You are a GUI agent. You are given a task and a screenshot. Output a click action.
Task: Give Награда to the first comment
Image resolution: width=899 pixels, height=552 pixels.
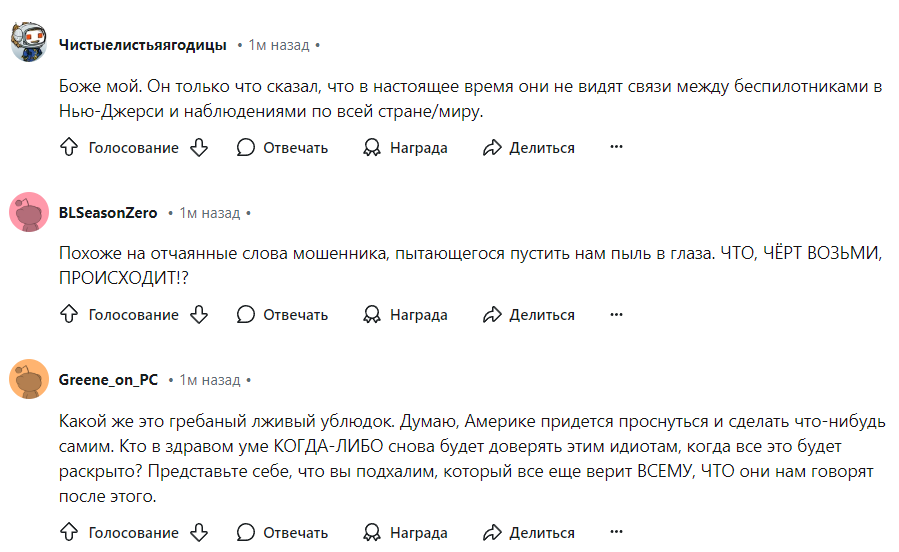tap(405, 147)
